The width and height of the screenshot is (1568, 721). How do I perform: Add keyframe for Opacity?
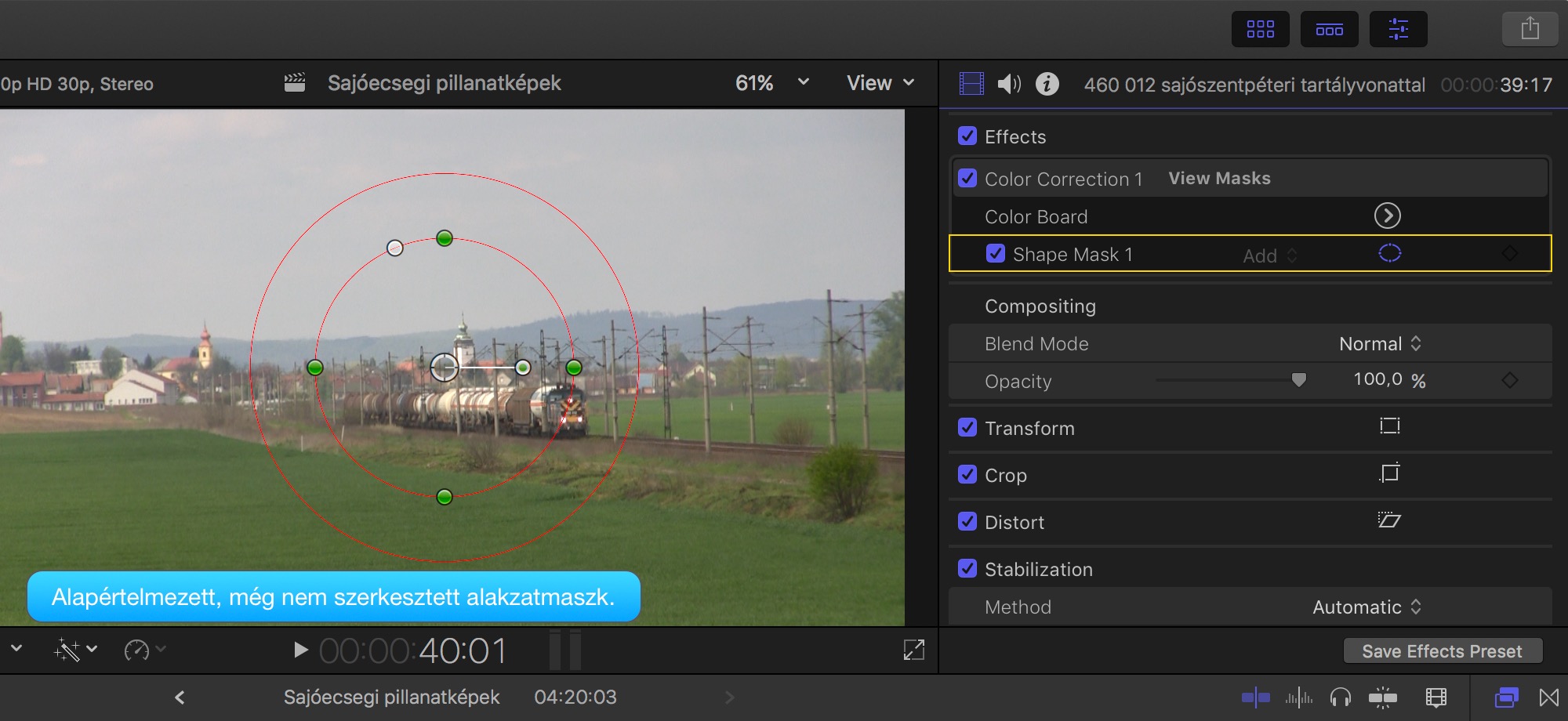click(1509, 380)
